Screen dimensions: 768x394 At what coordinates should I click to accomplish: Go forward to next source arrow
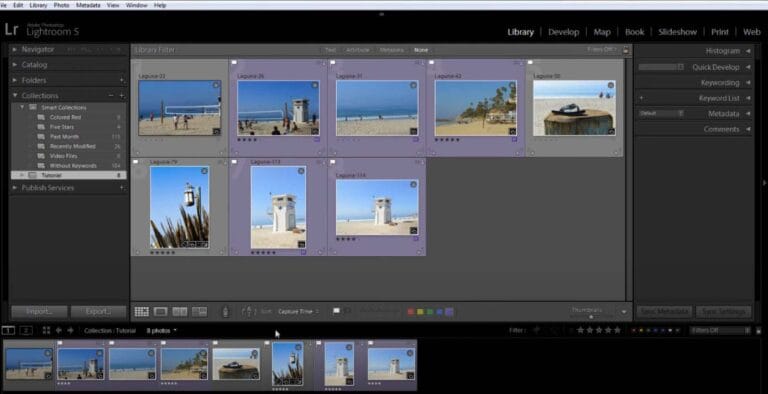pyautogui.click(x=70, y=330)
